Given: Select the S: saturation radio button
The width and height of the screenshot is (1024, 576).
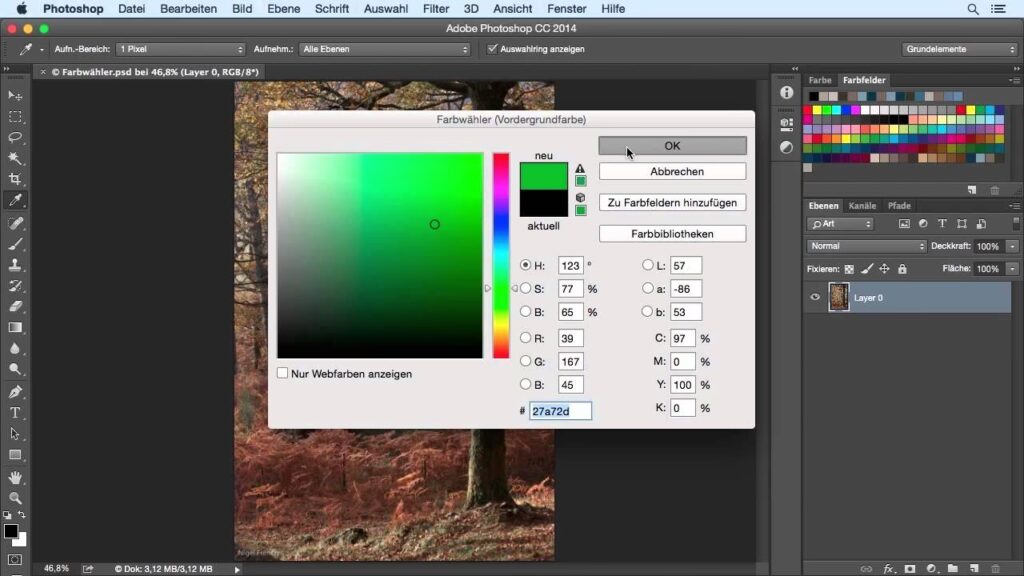Looking at the screenshot, I should 526,288.
